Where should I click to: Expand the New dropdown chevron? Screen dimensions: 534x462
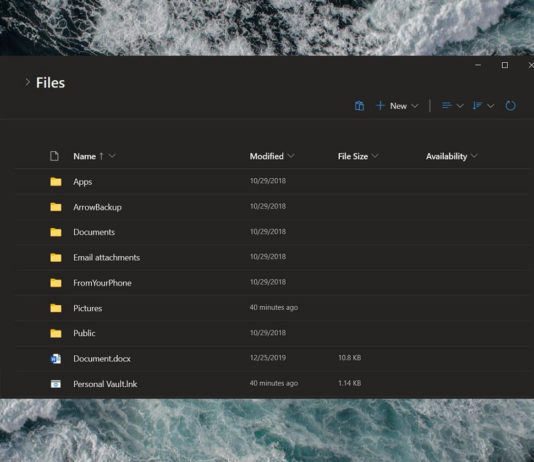[414, 106]
